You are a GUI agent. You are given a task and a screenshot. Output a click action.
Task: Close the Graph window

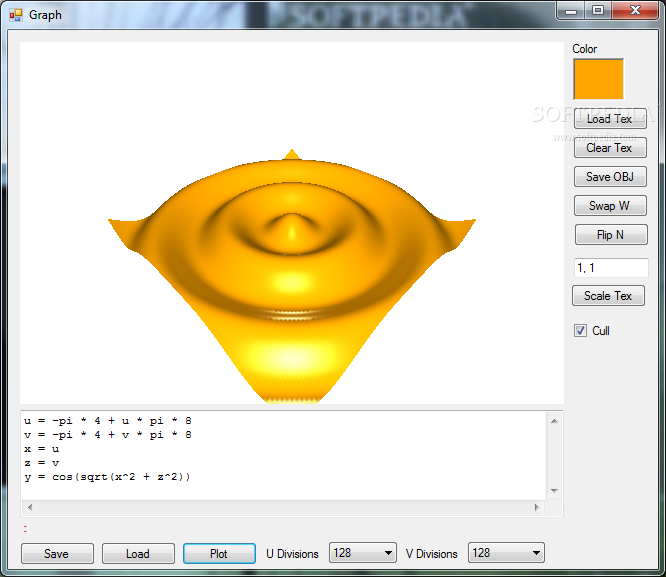click(635, 10)
